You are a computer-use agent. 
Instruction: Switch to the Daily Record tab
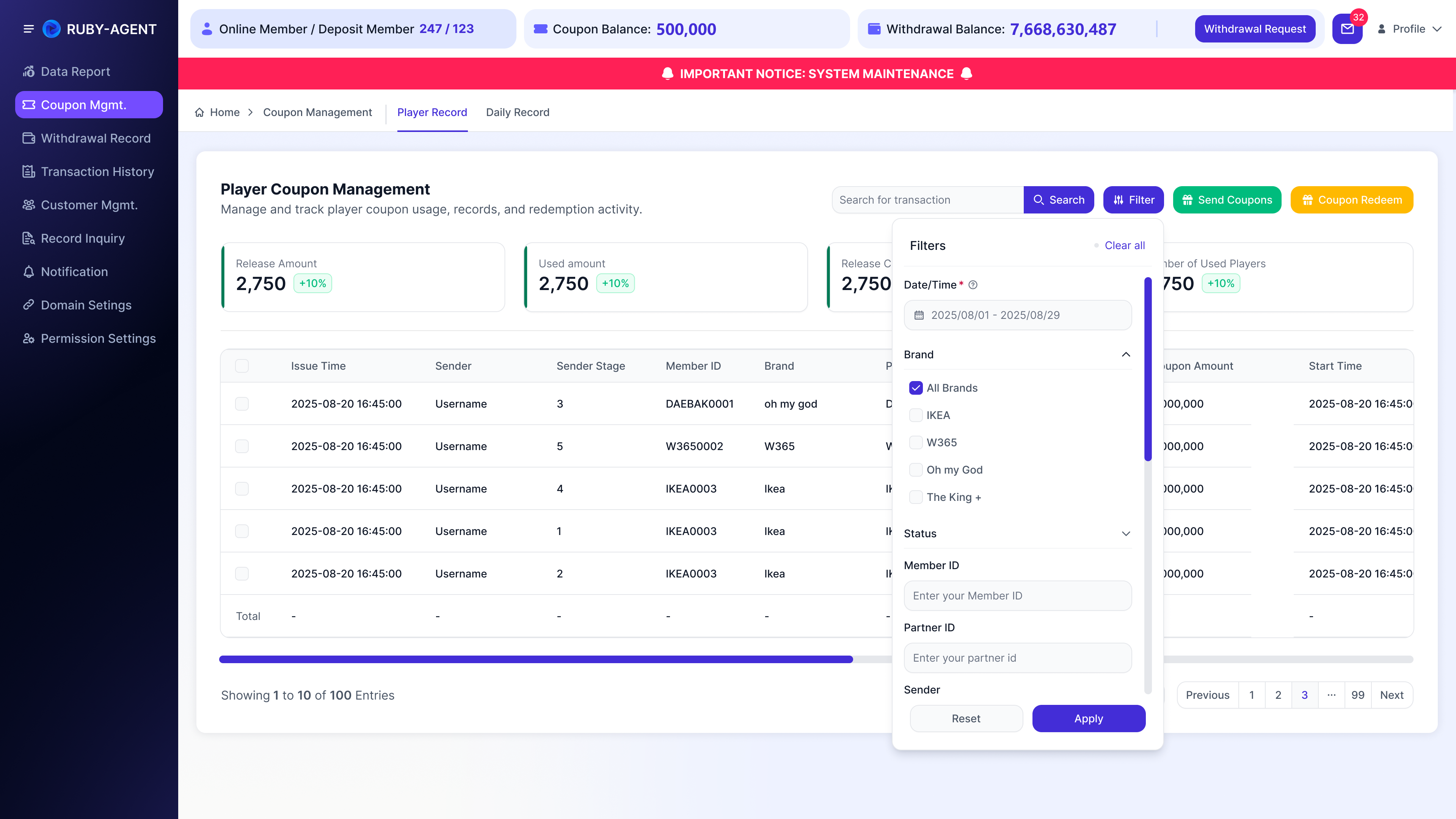tap(517, 113)
